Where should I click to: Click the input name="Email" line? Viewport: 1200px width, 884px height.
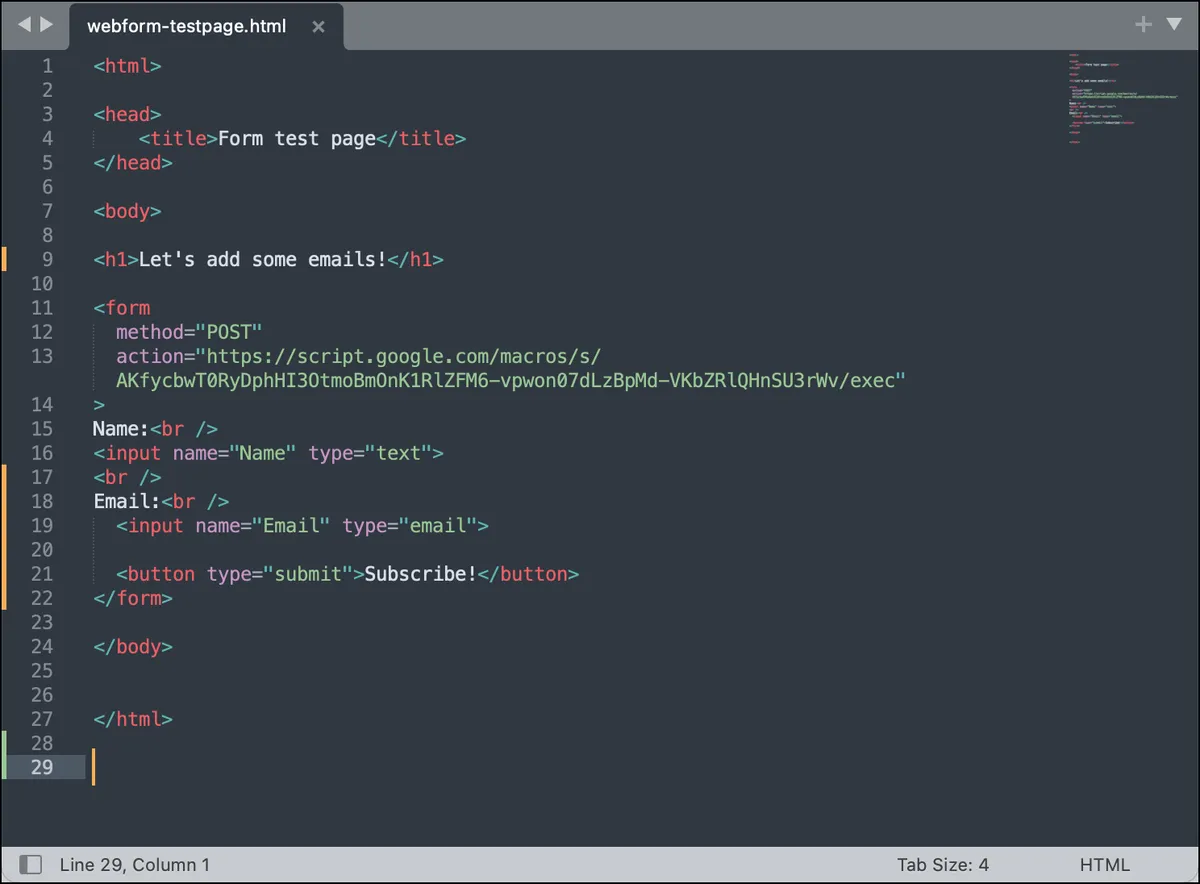(x=302, y=525)
